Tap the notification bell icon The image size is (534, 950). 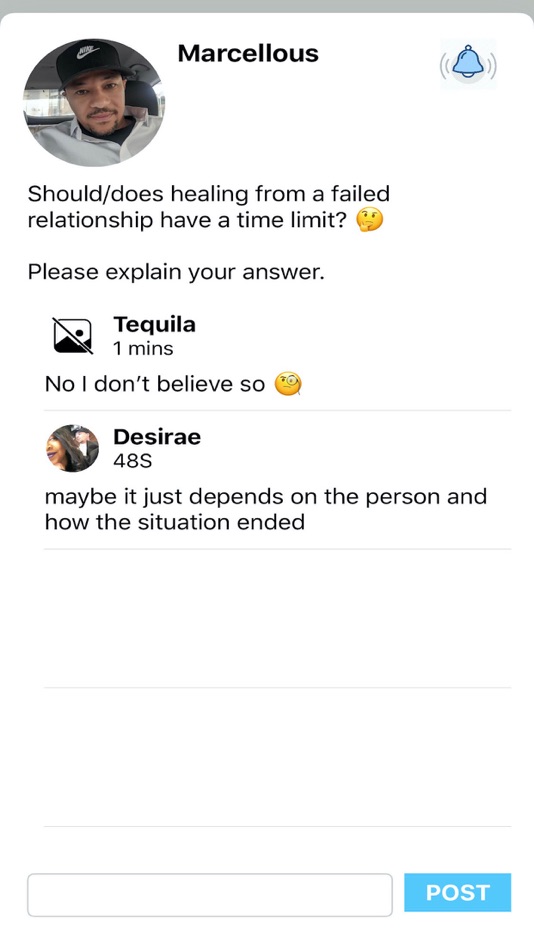pos(468,64)
